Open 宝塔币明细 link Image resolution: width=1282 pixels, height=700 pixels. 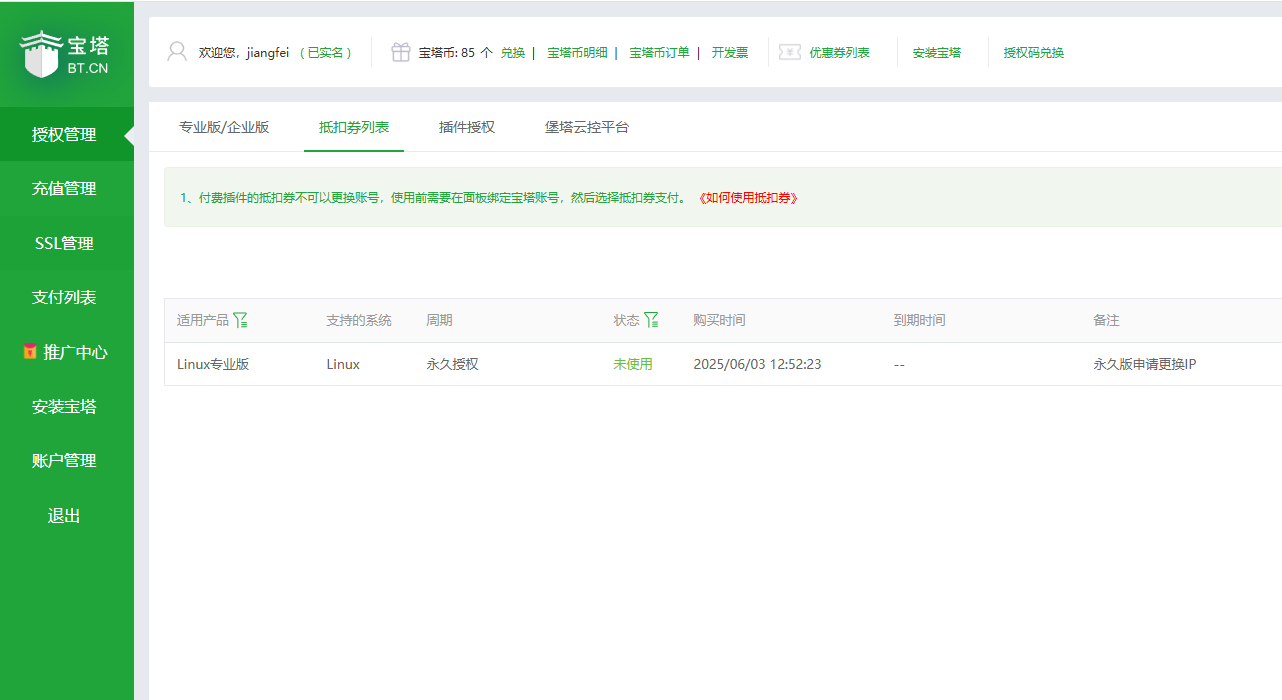(x=577, y=52)
